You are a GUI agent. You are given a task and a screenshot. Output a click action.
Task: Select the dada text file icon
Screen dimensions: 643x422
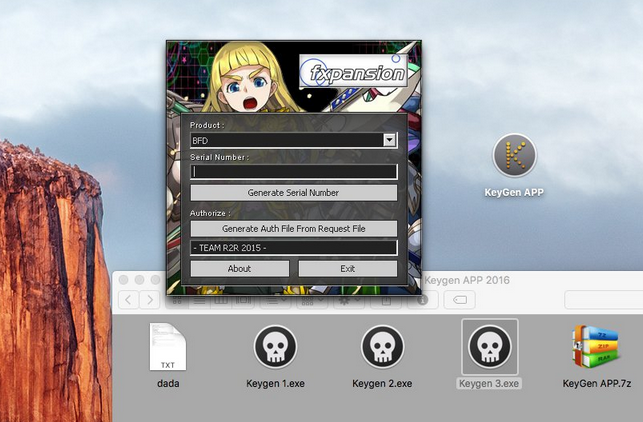(168, 347)
